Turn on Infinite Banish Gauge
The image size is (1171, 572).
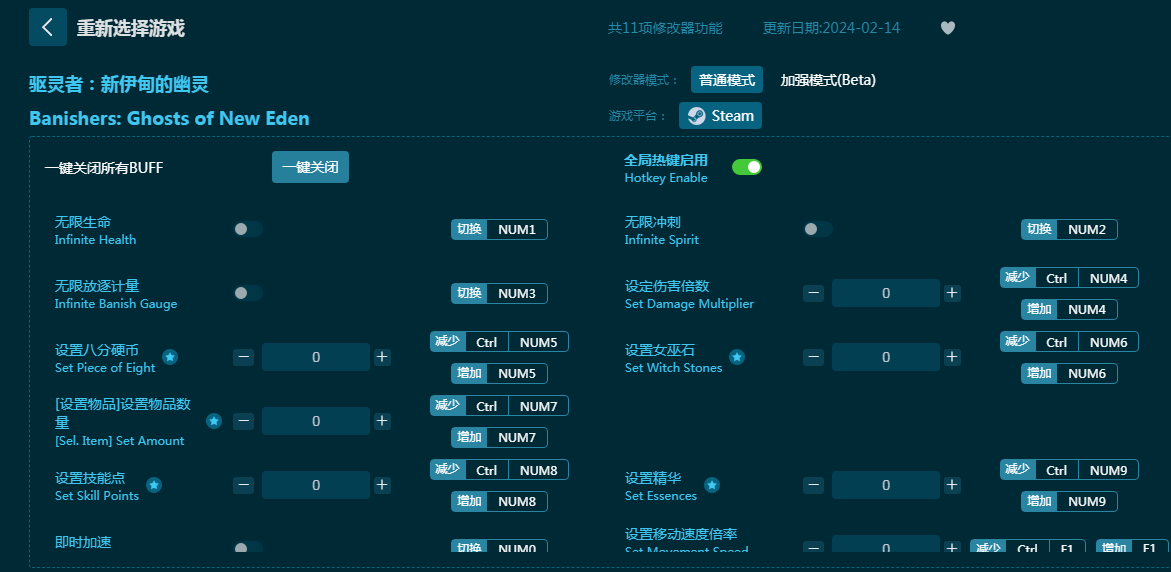(x=247, y=293)
